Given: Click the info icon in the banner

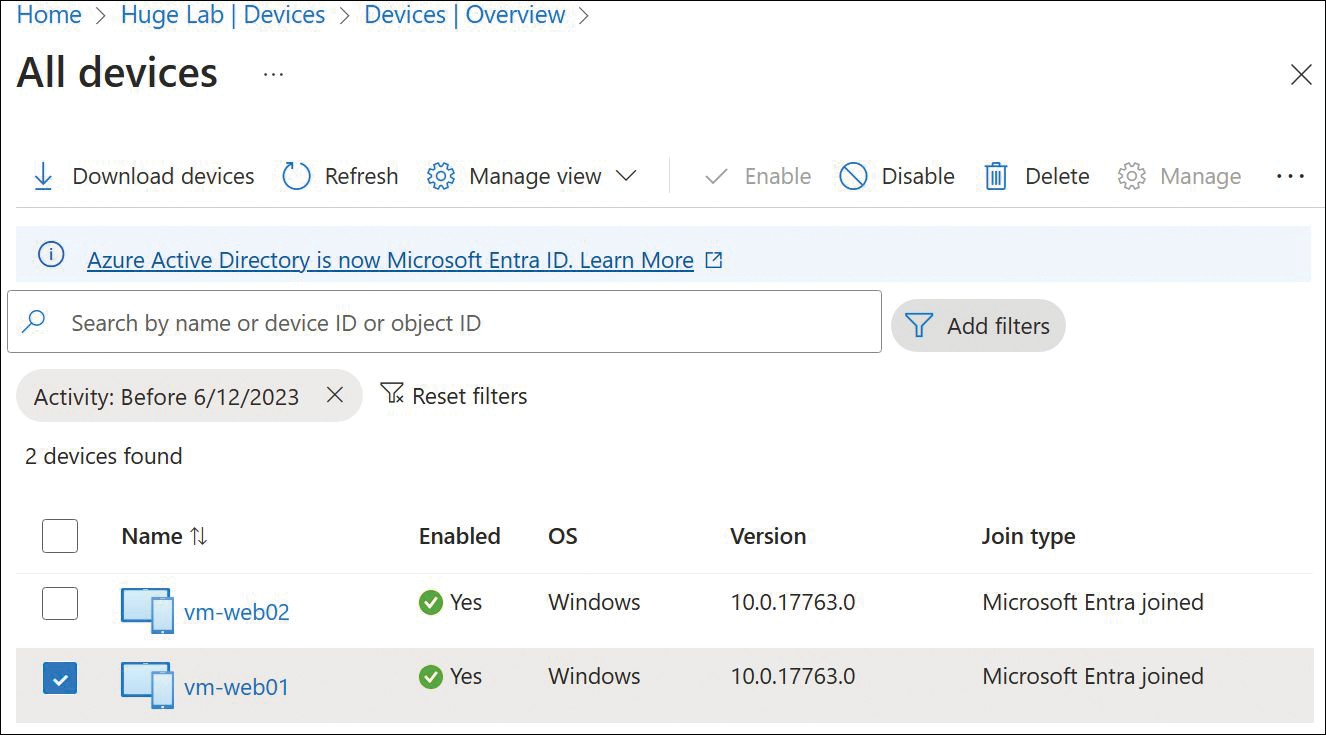Looking at the screenshot, I should 51,255.
